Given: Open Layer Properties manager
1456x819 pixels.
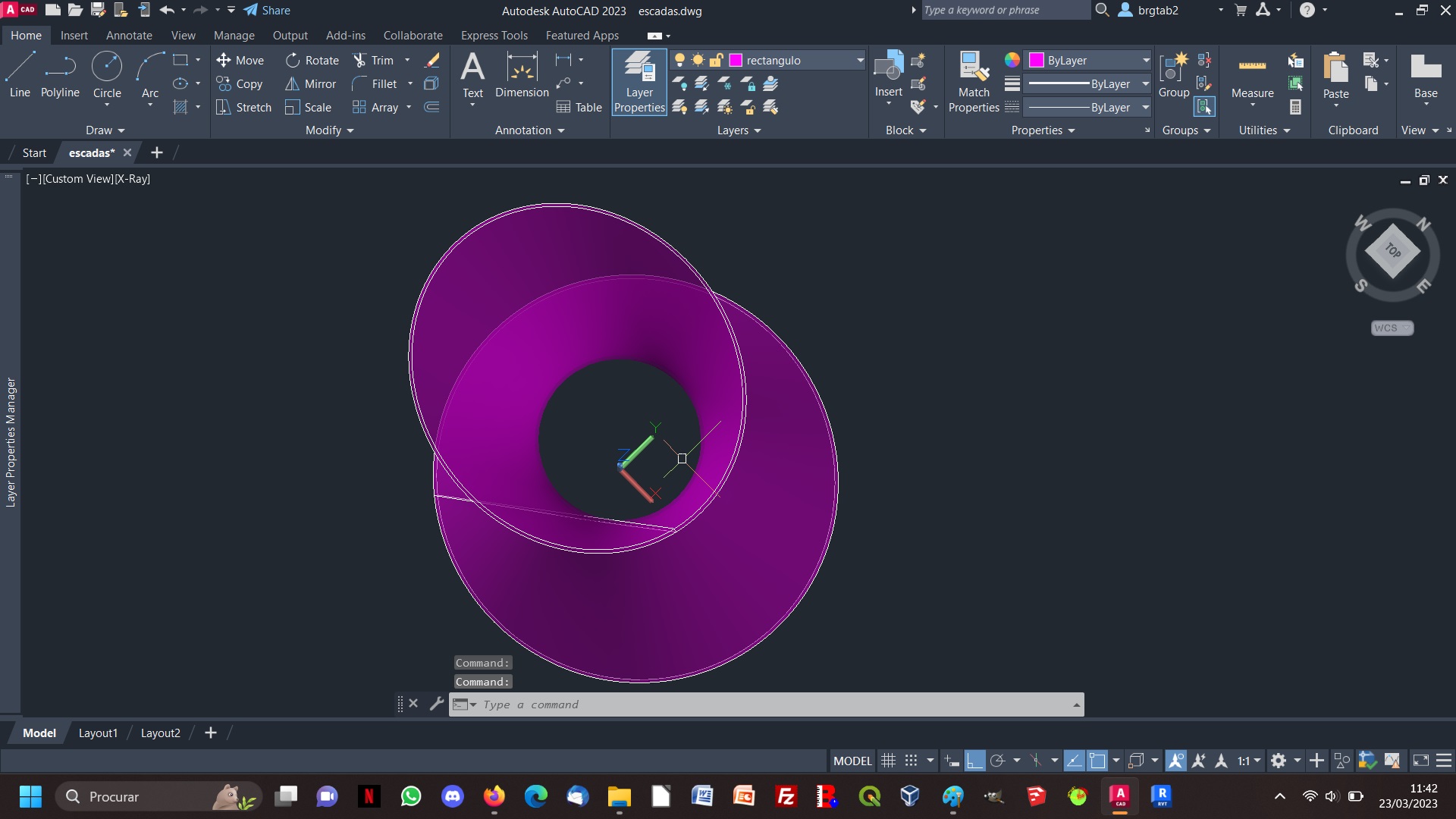Looking at the screenshot, I should coord(639,82).
